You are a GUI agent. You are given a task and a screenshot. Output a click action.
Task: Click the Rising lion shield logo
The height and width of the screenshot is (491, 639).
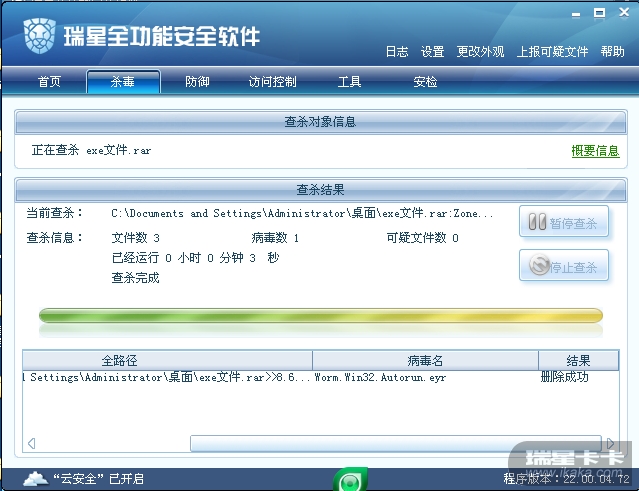pyautogui.click(x=39, y=36)
